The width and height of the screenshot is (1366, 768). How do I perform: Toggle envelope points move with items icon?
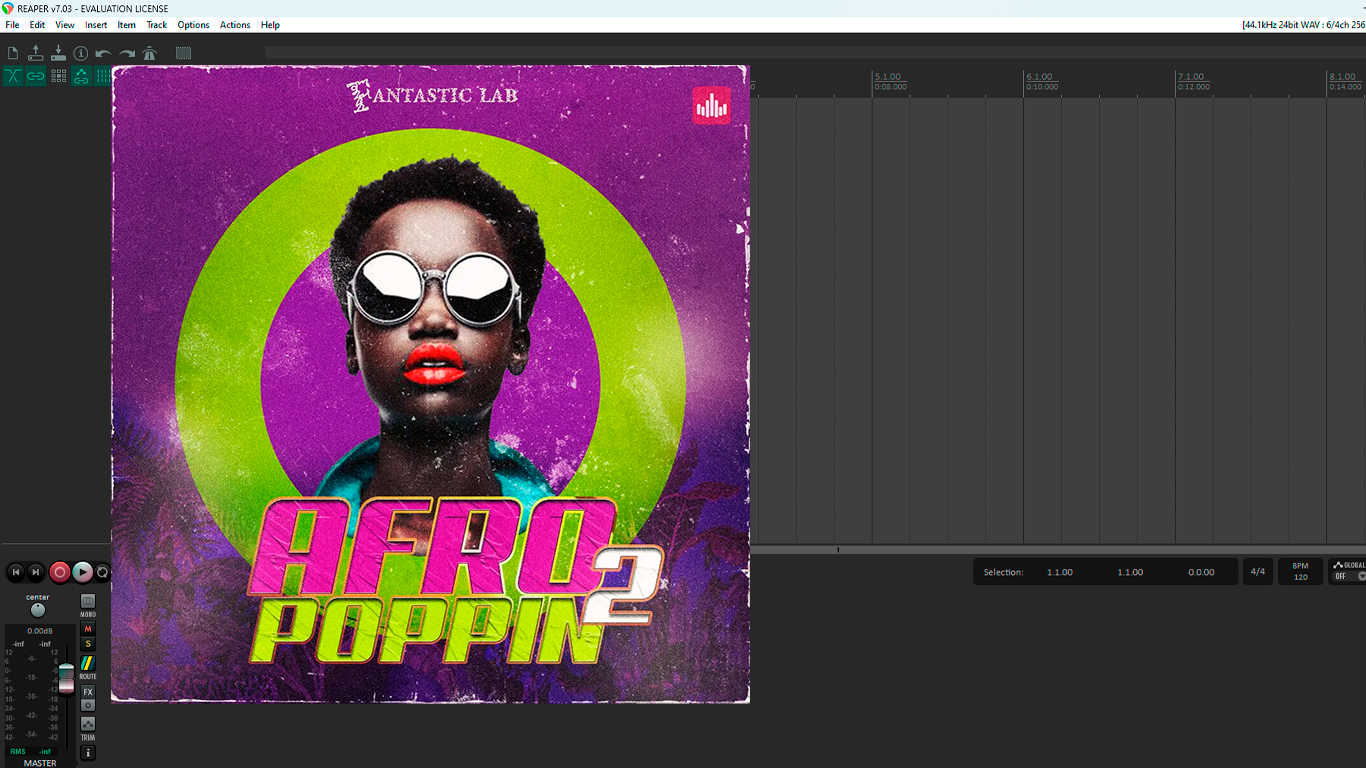click(x=81, y=76)
